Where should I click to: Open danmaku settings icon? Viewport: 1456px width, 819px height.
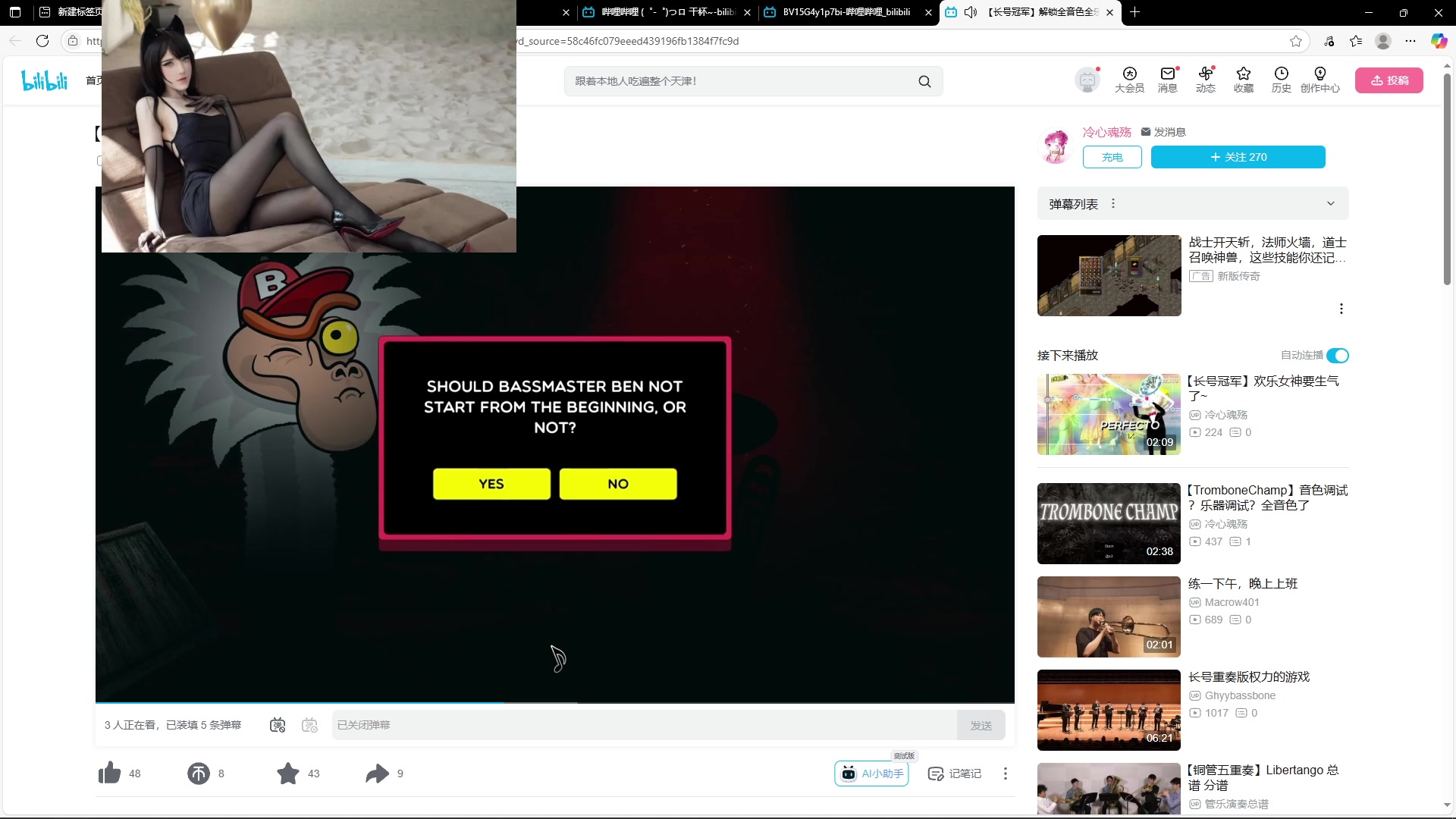click(309, 726)
